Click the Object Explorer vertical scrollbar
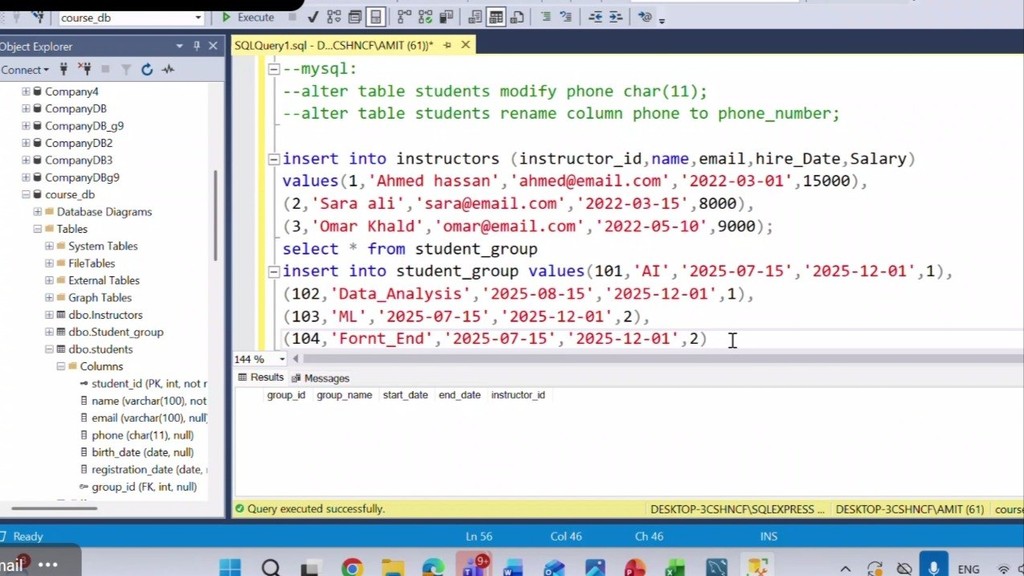This screenshot has width=1024, height=576. (215, 216)
